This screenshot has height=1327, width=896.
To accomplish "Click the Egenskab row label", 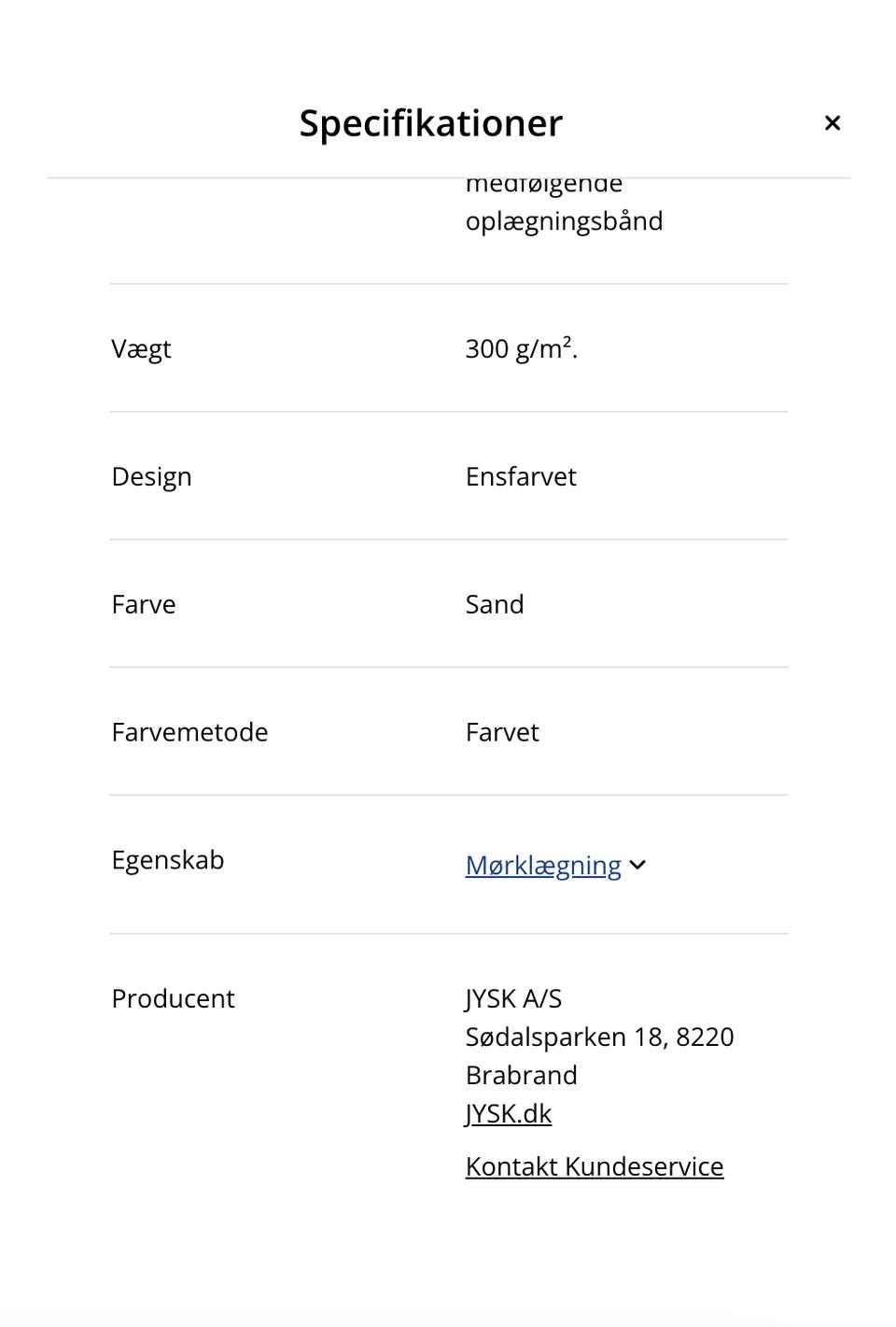I will pos(168,860).
